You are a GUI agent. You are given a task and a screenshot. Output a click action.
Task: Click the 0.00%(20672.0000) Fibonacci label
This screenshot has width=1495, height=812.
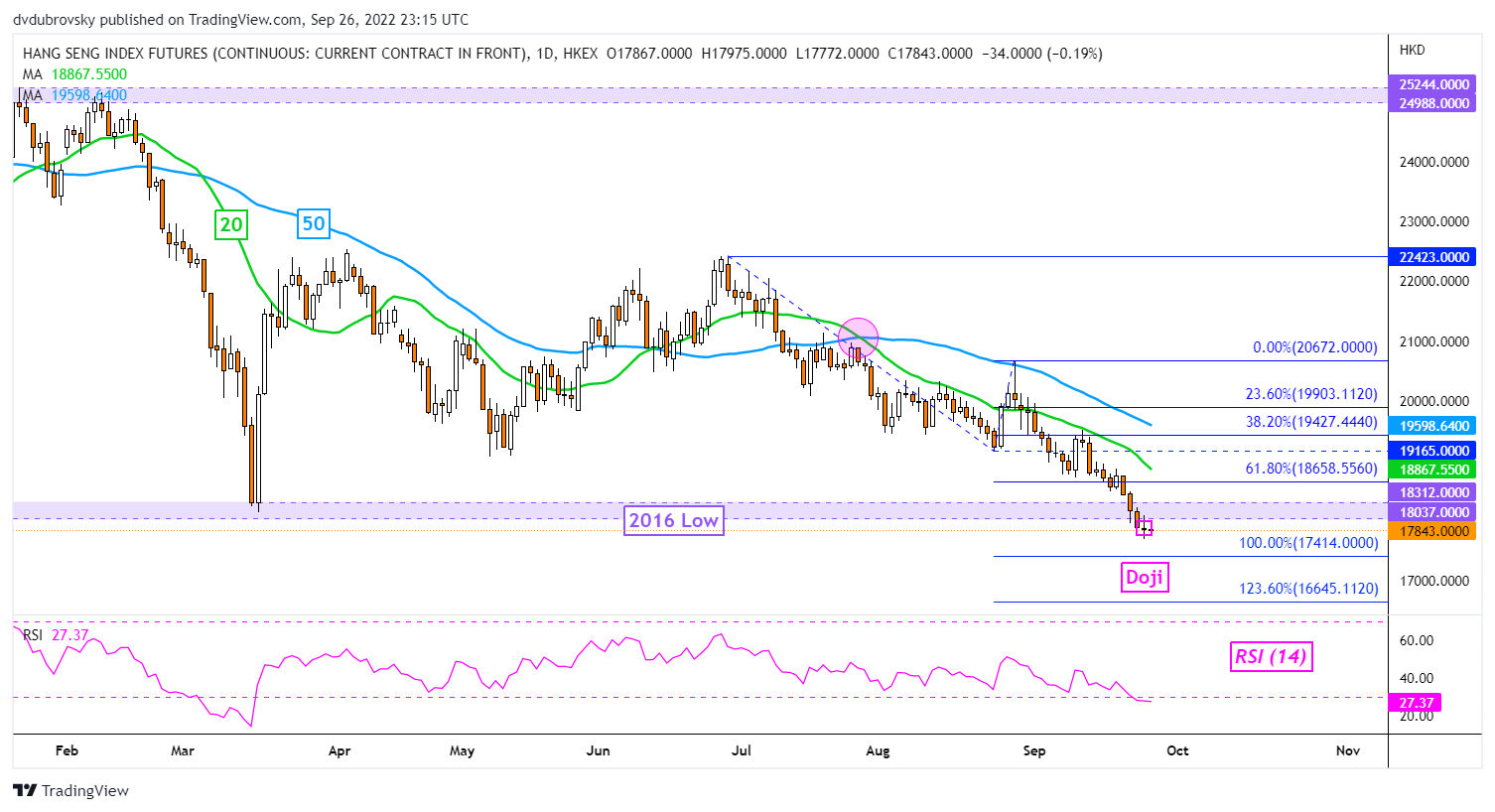(x=1315, y=347)
